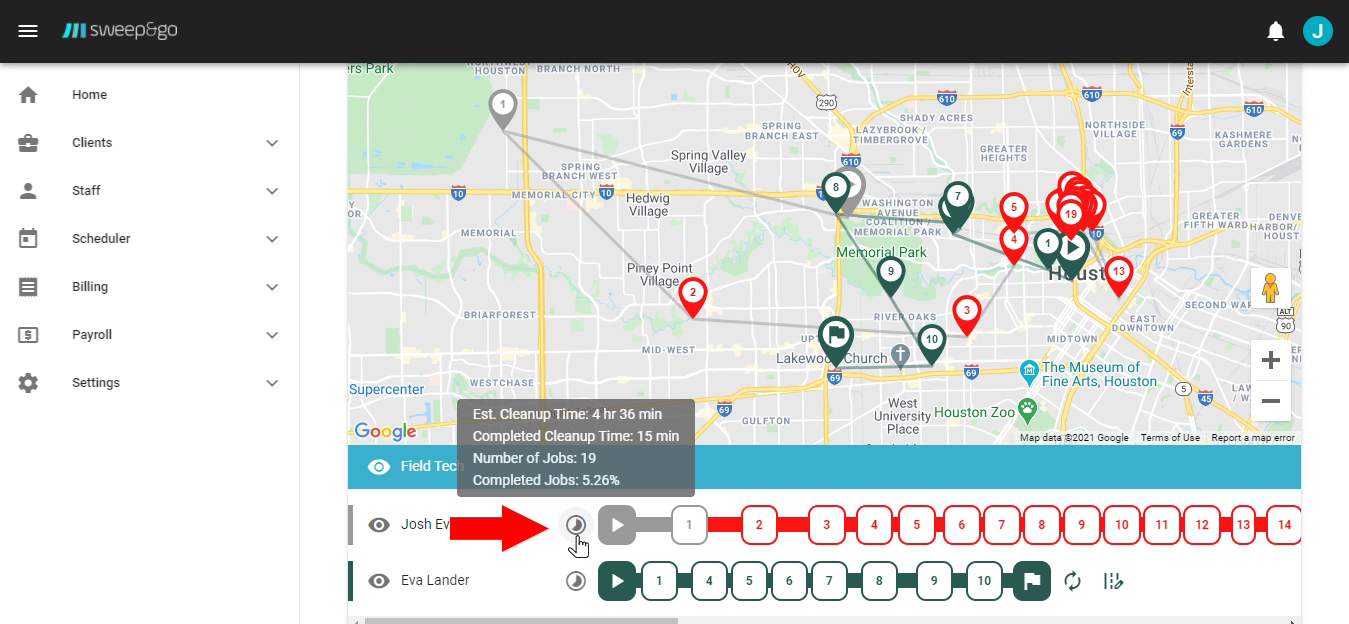Viewport: 1349px width, 624px height.
Task: Open the user avatar J menu
Action: 1318,31
